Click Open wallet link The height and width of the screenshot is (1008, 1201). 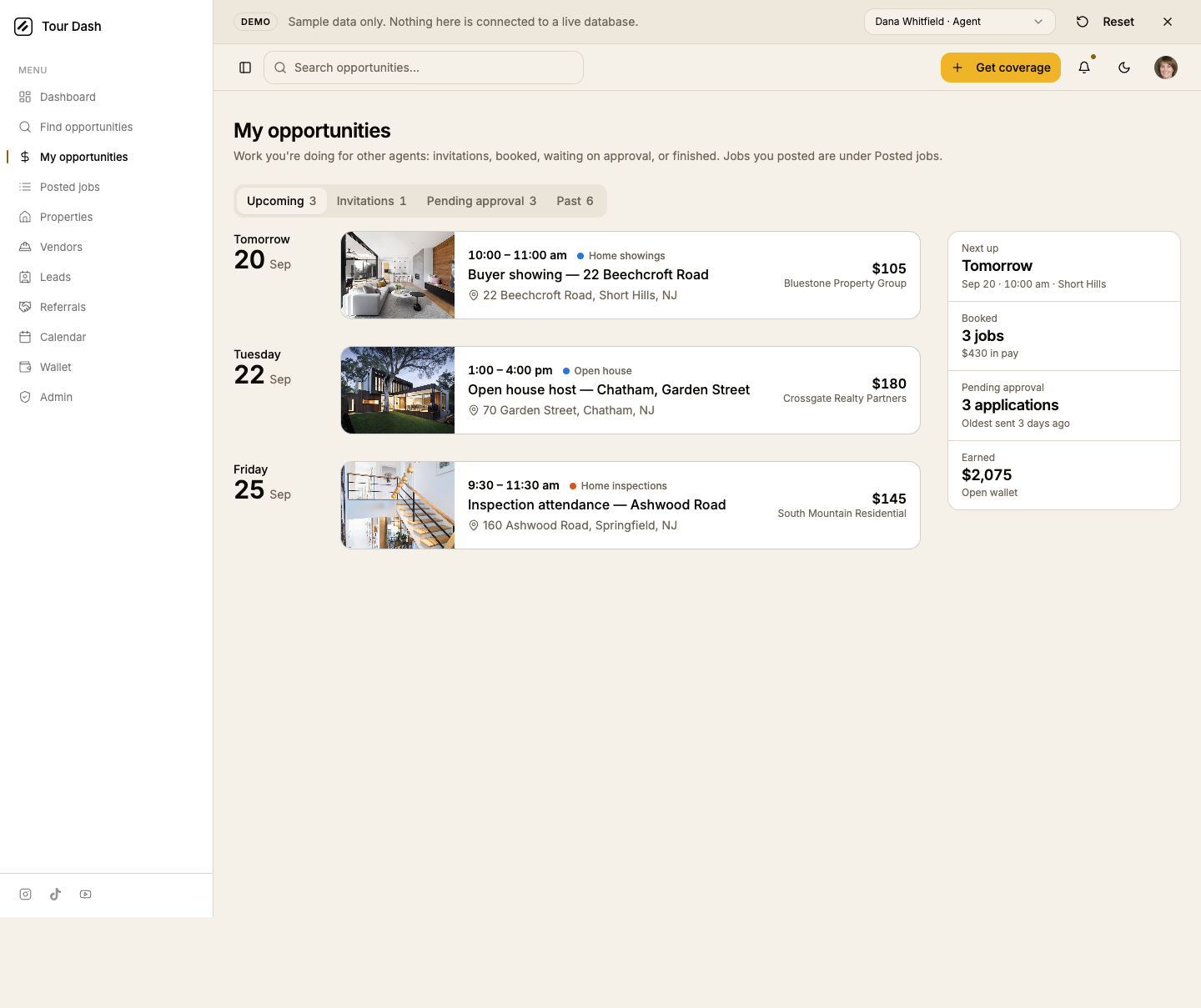(989, 493)
